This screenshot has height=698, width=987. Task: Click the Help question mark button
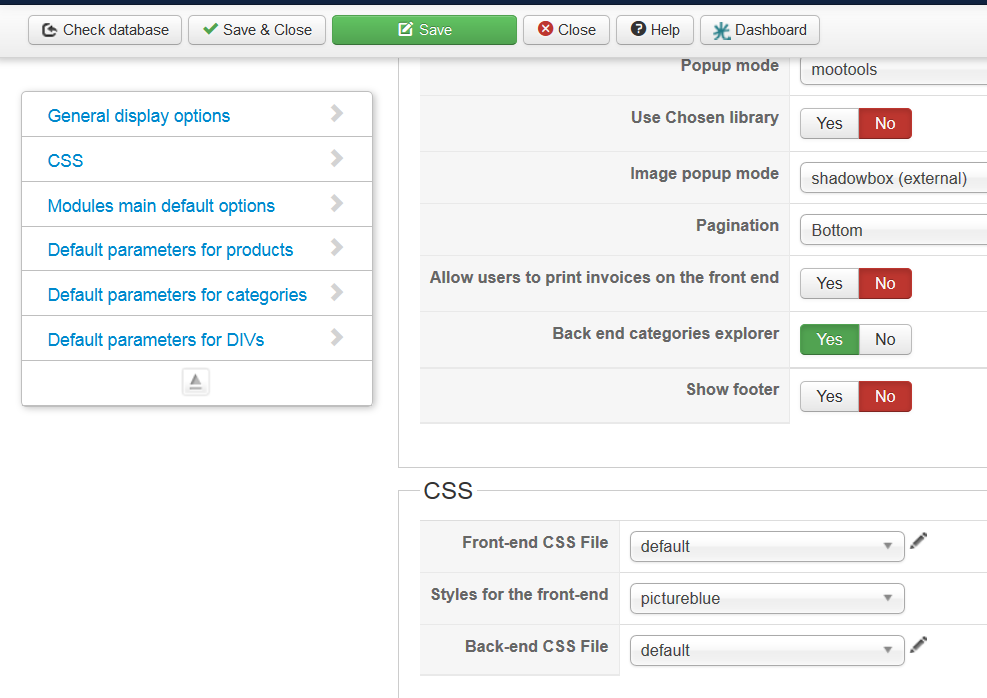(x=655, y=30)
